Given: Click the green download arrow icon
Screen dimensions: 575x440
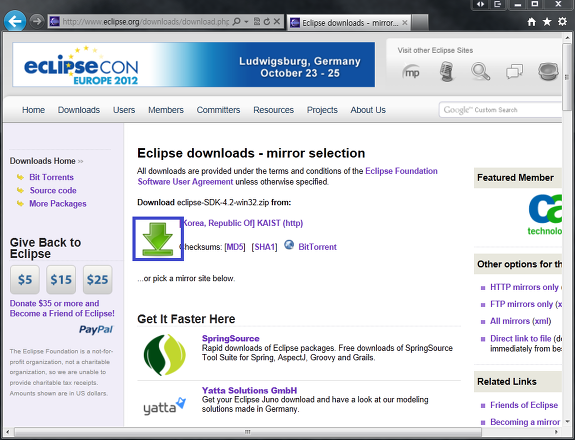Looking at the screenshot, I should tap(158, 239).
